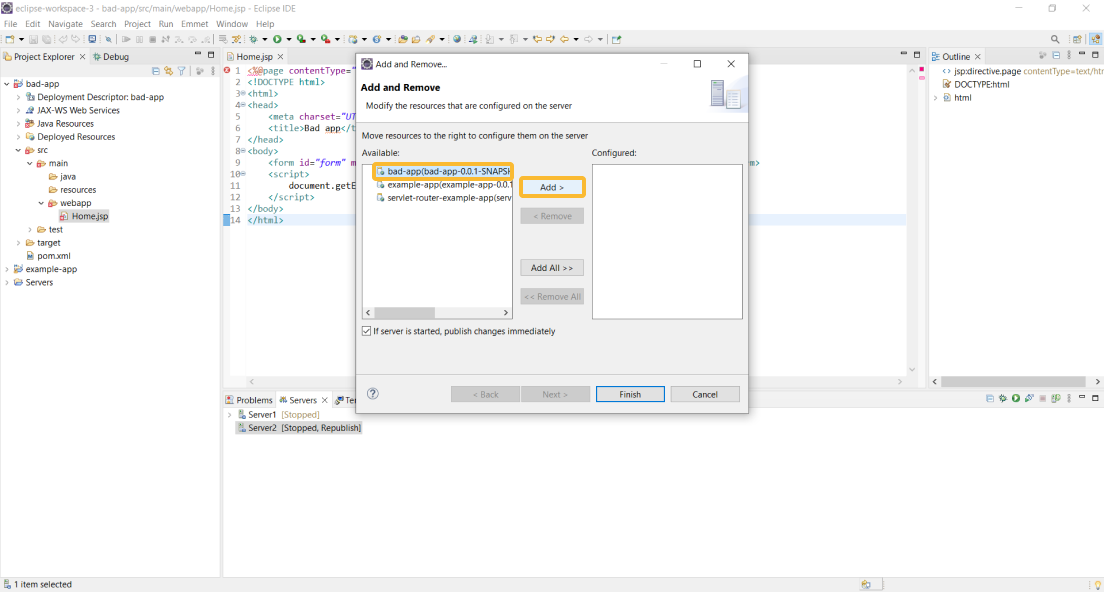Click the Add > button

point(552,187)
